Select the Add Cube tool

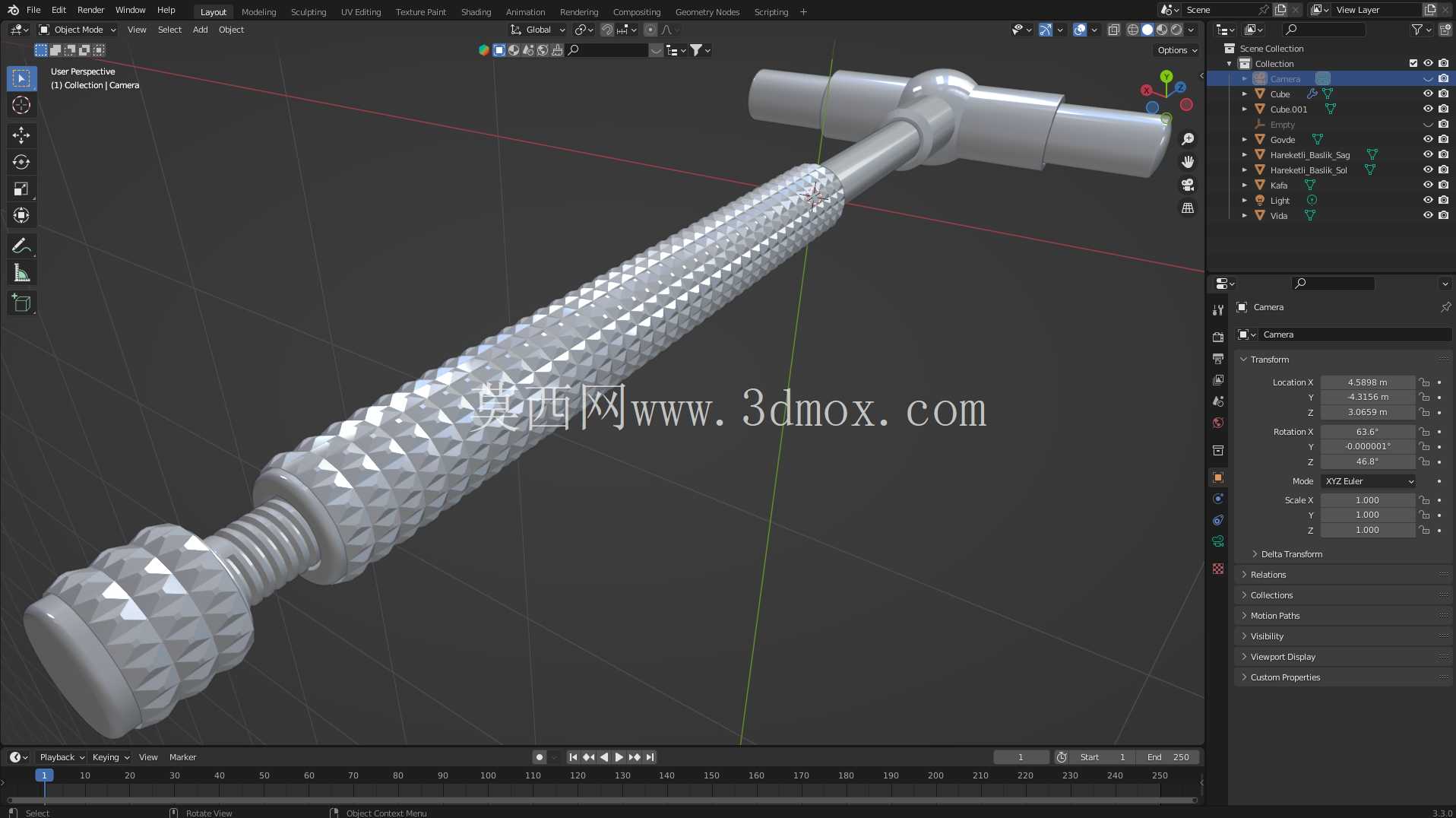[21, 303]
